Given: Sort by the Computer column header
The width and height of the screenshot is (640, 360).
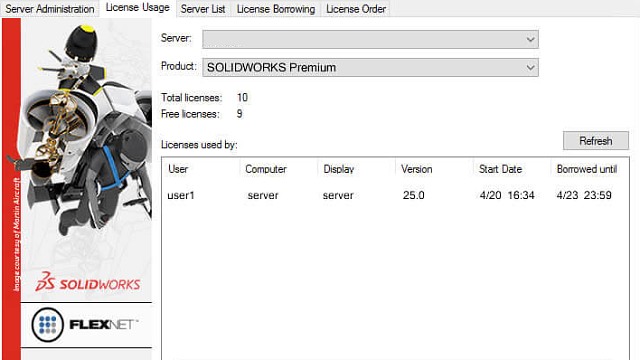Looking at the screenshot, I should (x=278, y=169).
